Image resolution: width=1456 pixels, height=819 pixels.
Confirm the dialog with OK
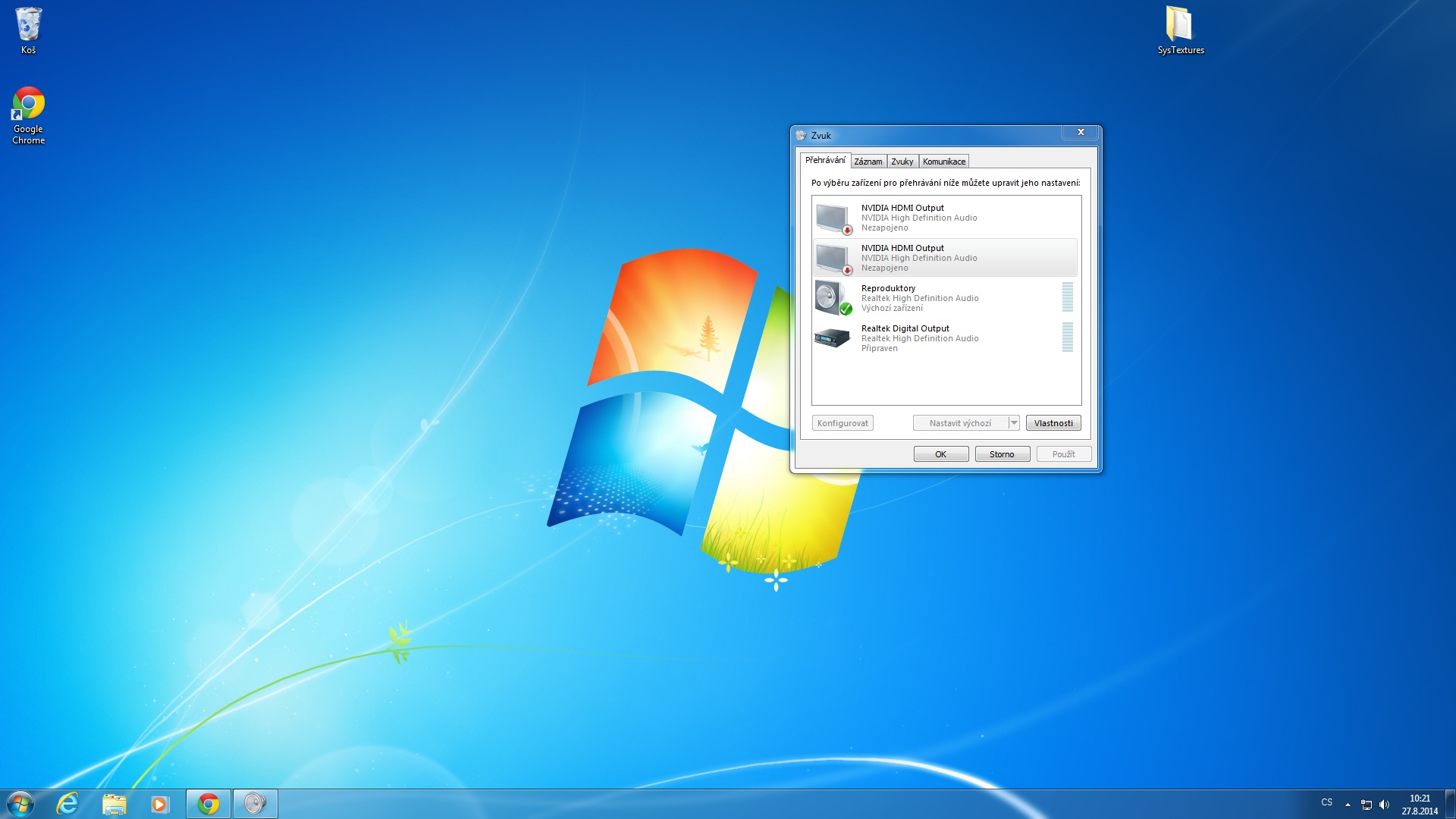941,454
